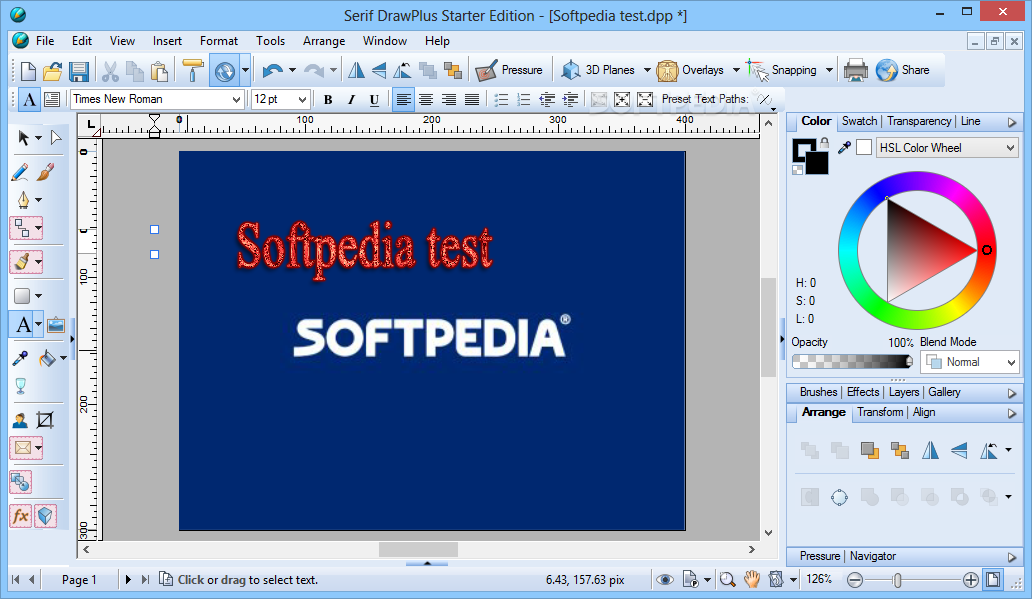Click the zoom out minus button
This screenshot has height=599, width=1032.
tap(855, 580)
